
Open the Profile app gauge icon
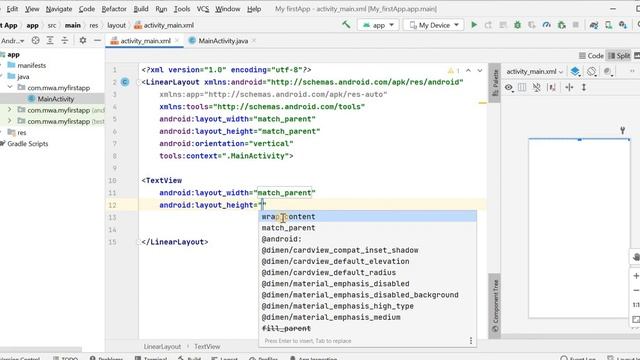point(547,25)
